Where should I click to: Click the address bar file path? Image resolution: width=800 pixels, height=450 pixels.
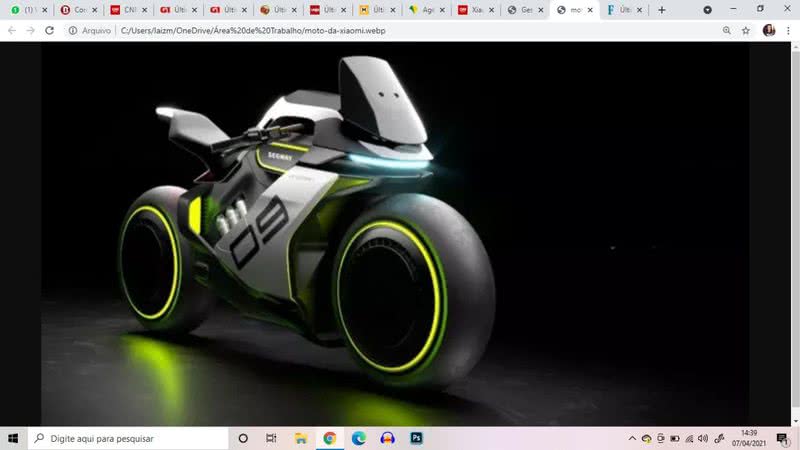coord(253,31)
